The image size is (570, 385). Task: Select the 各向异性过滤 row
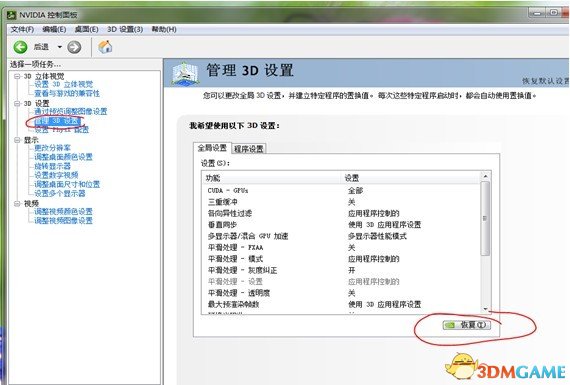point(341,213)
